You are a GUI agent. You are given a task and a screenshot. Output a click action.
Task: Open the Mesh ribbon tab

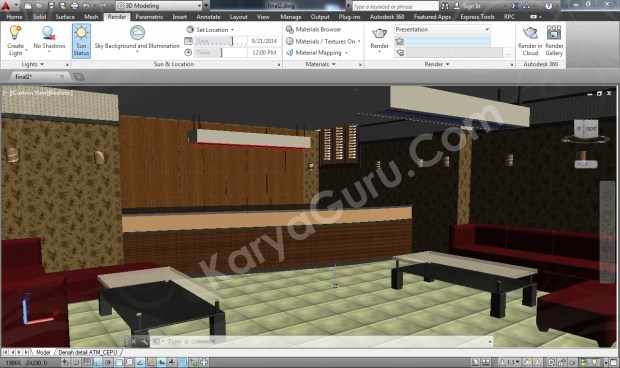click(x=91, y=17)
